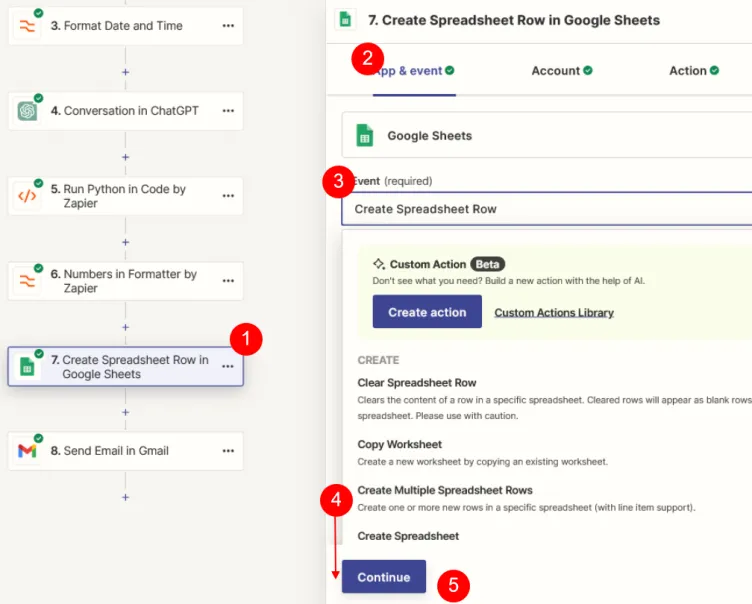
Task: Click the Custom Action sparkle icon
Action: pyautogui.click(x=379, y=264)
